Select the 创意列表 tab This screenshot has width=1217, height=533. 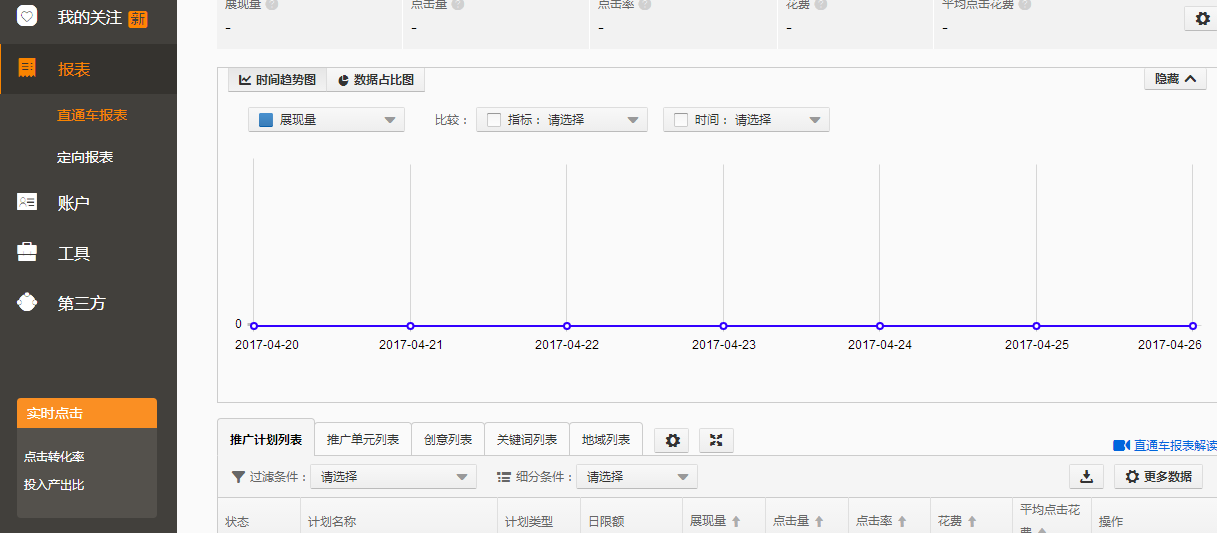click(448, 440)
